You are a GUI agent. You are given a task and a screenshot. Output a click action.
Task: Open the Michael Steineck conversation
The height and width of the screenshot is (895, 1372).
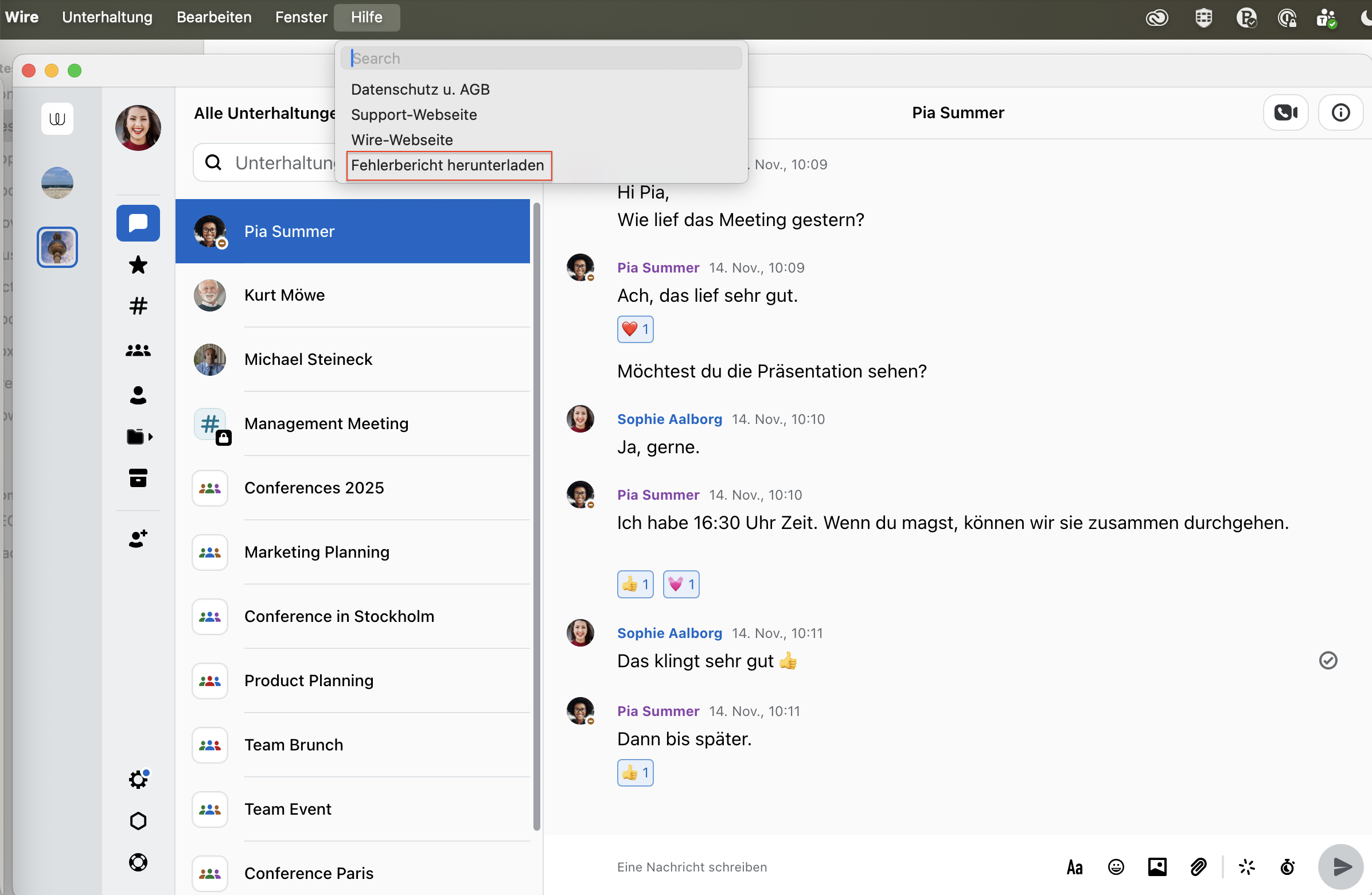(352, 359)
